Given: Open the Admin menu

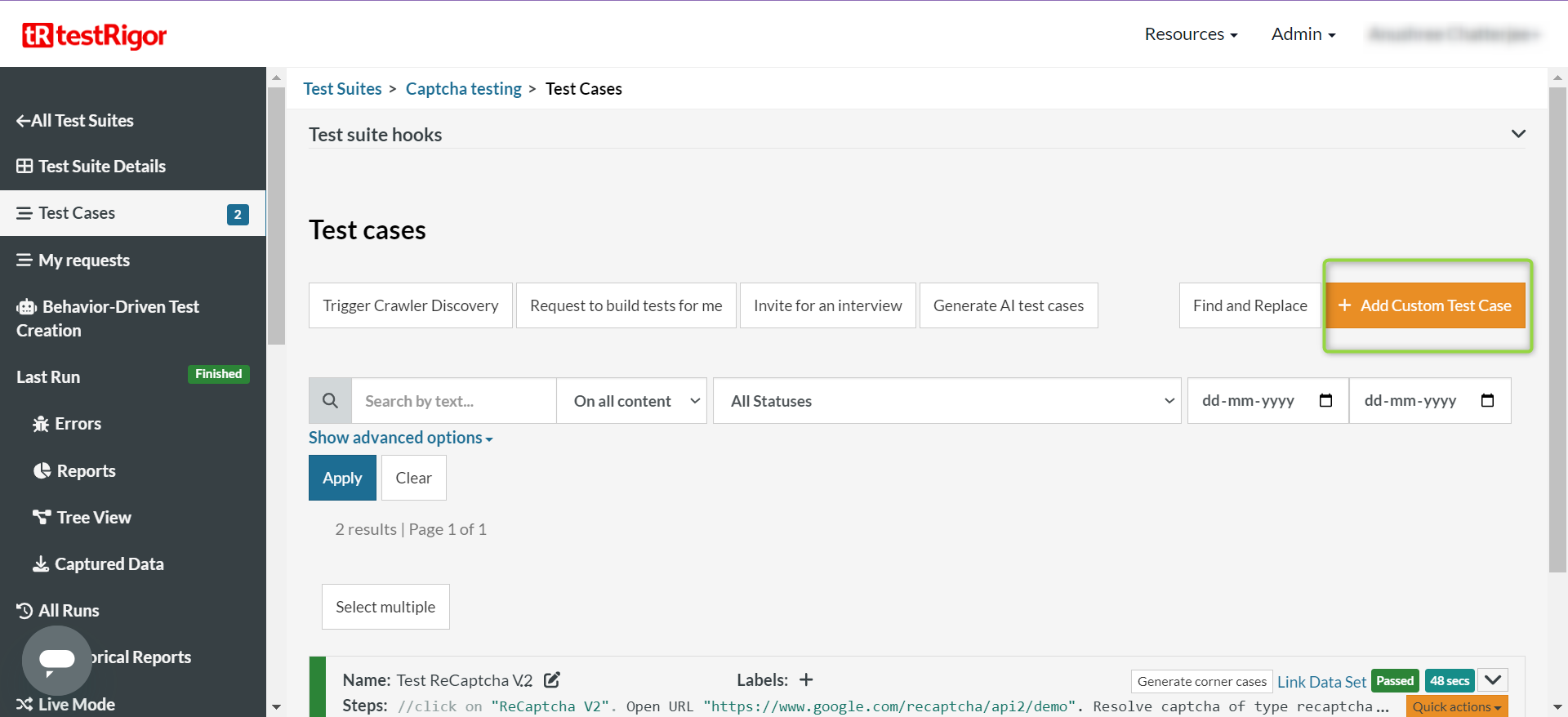Looking at the screenshot, I should [1303, 34].
